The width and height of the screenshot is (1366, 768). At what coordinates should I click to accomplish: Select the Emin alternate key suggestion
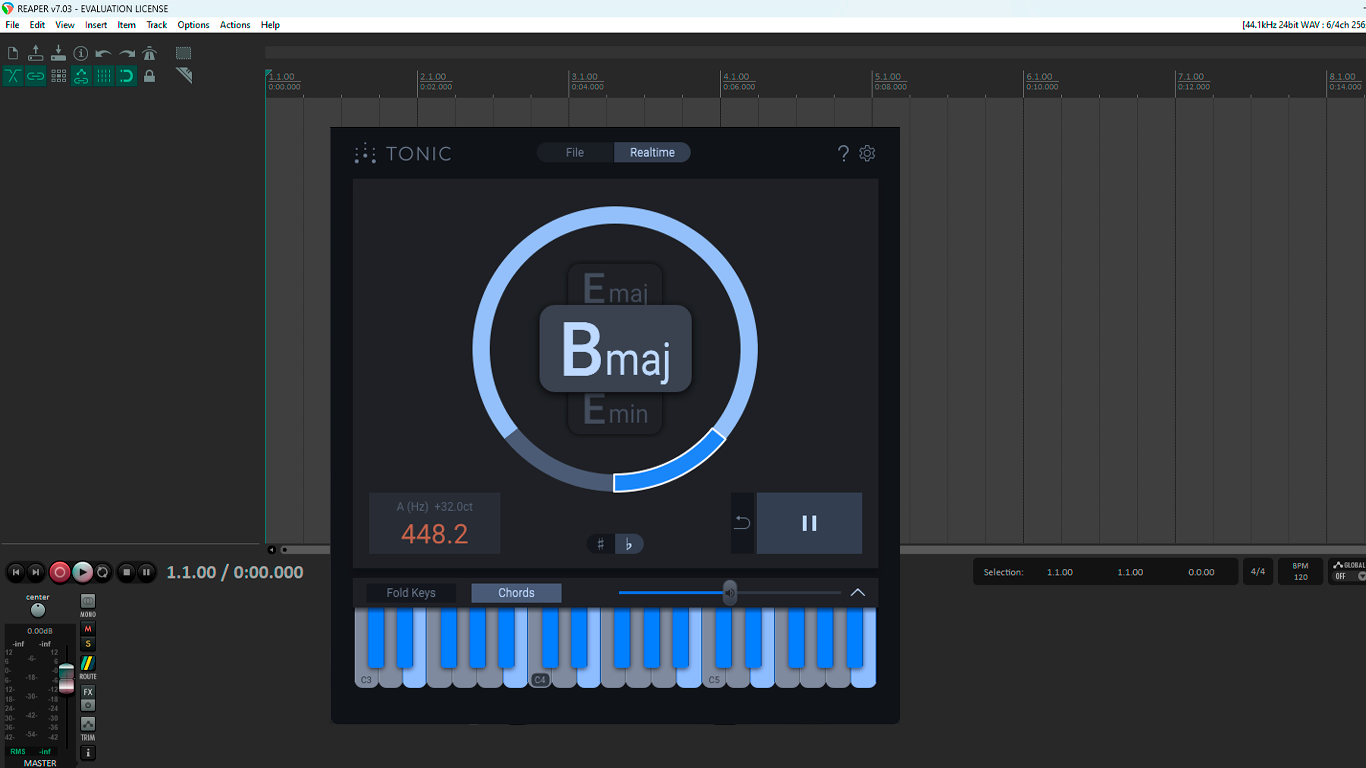click(x=615, y=411)
